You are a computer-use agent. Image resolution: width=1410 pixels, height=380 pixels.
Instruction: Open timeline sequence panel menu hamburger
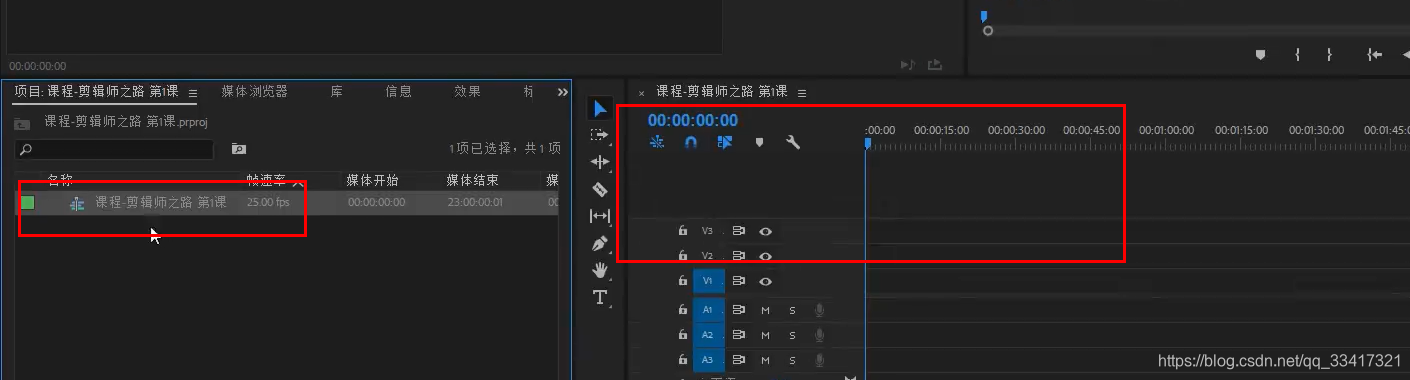coord(802,92)
